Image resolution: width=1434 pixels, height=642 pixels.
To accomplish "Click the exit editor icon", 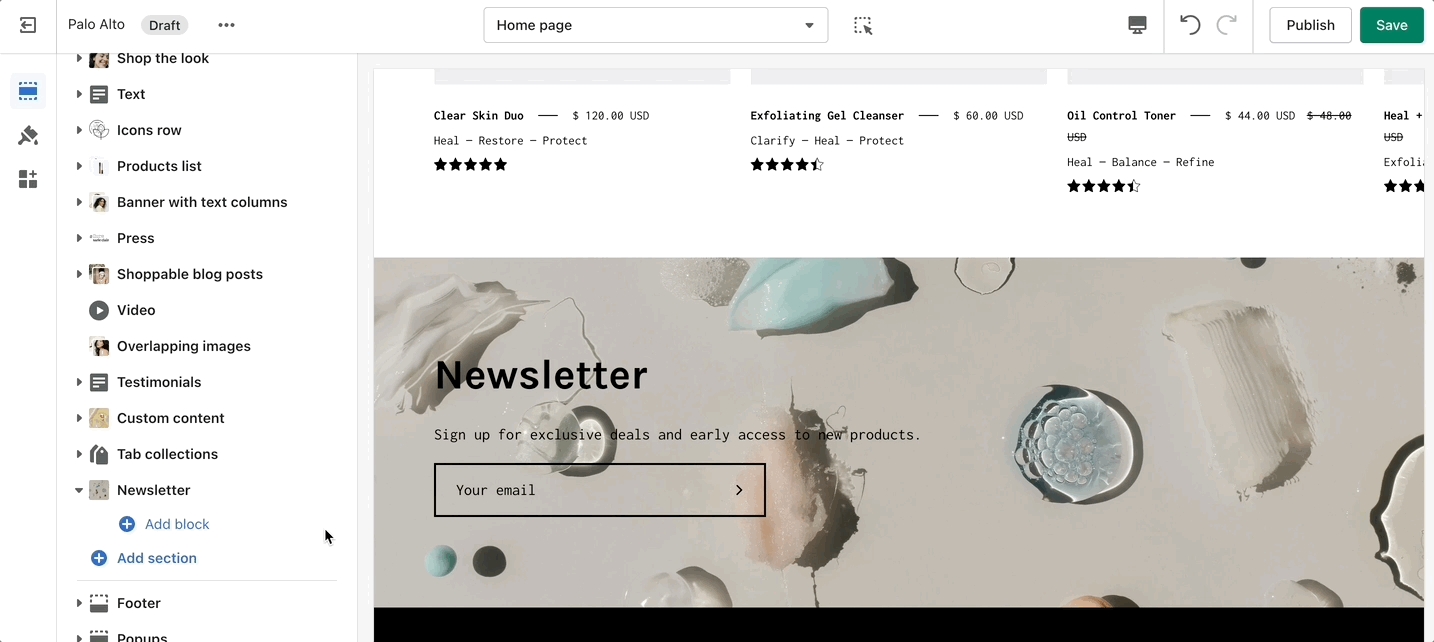I will pyautogui.click(x=28, y=25).
